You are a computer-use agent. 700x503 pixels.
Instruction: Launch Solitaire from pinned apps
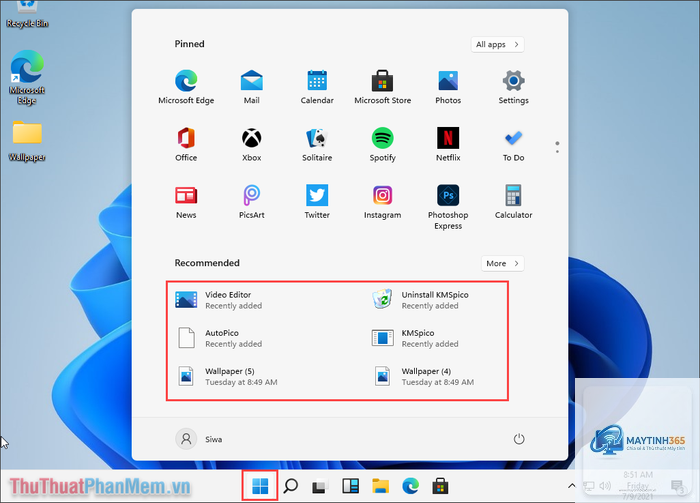tap(317, 144)
